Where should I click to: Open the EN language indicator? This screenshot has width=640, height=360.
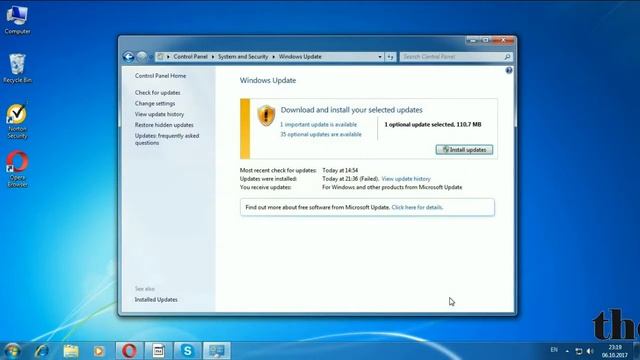tap(554, 350)
